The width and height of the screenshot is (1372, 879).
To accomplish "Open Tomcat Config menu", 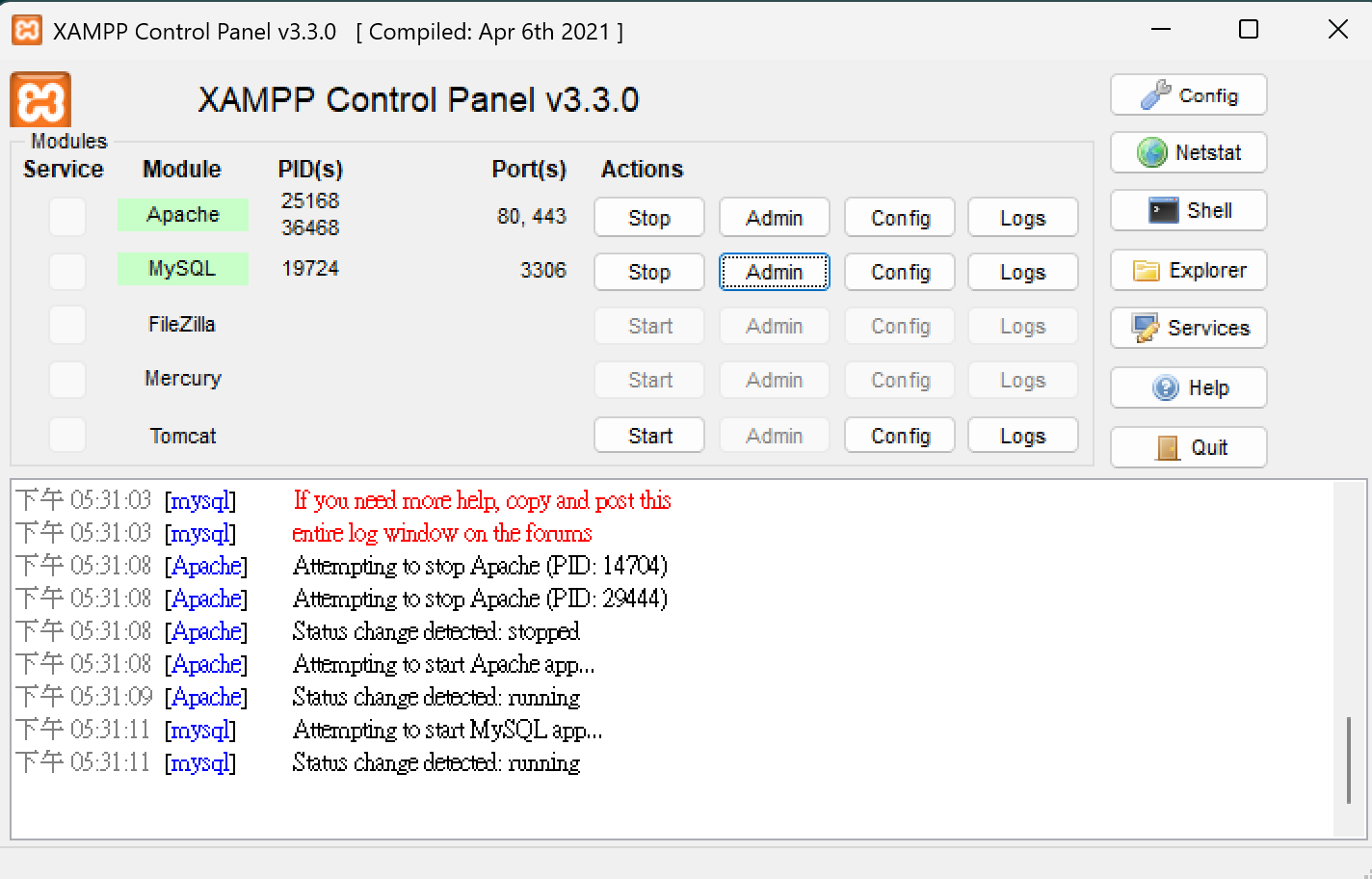I will pos(900,436).
